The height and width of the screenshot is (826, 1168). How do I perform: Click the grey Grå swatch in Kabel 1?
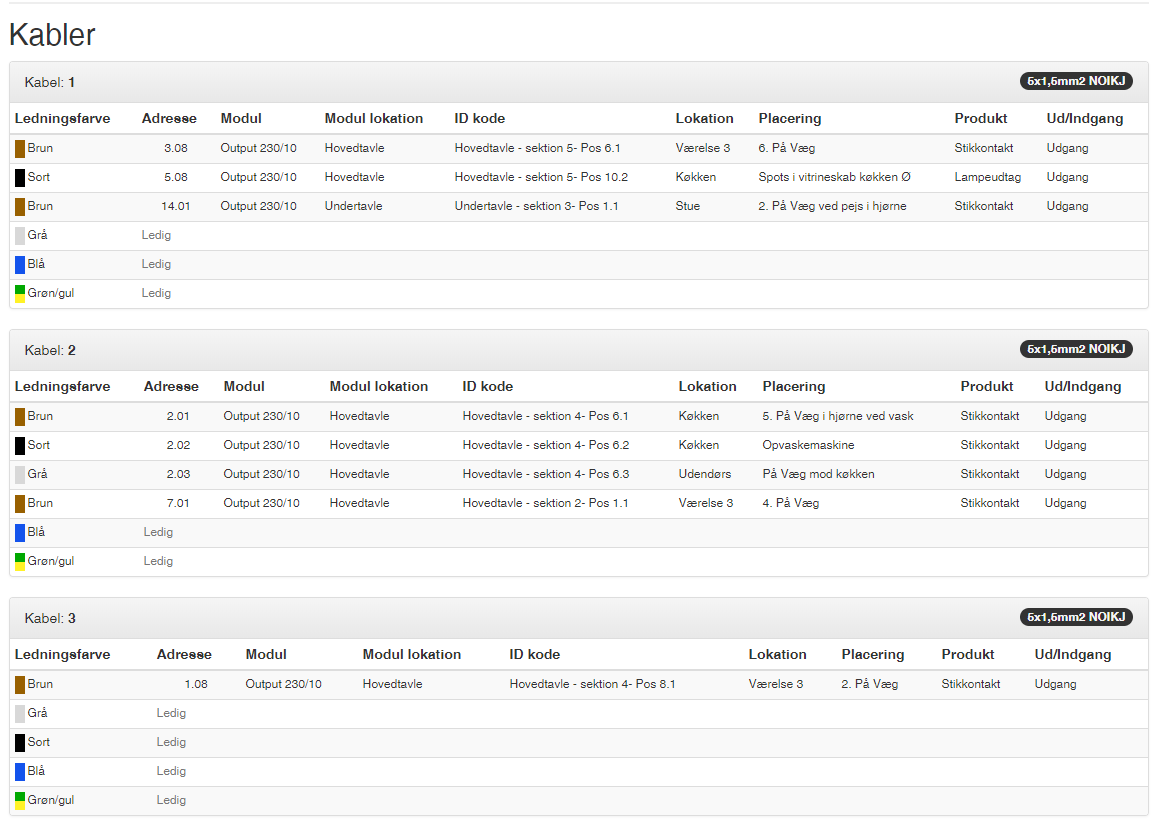click(x=20, y=236)
